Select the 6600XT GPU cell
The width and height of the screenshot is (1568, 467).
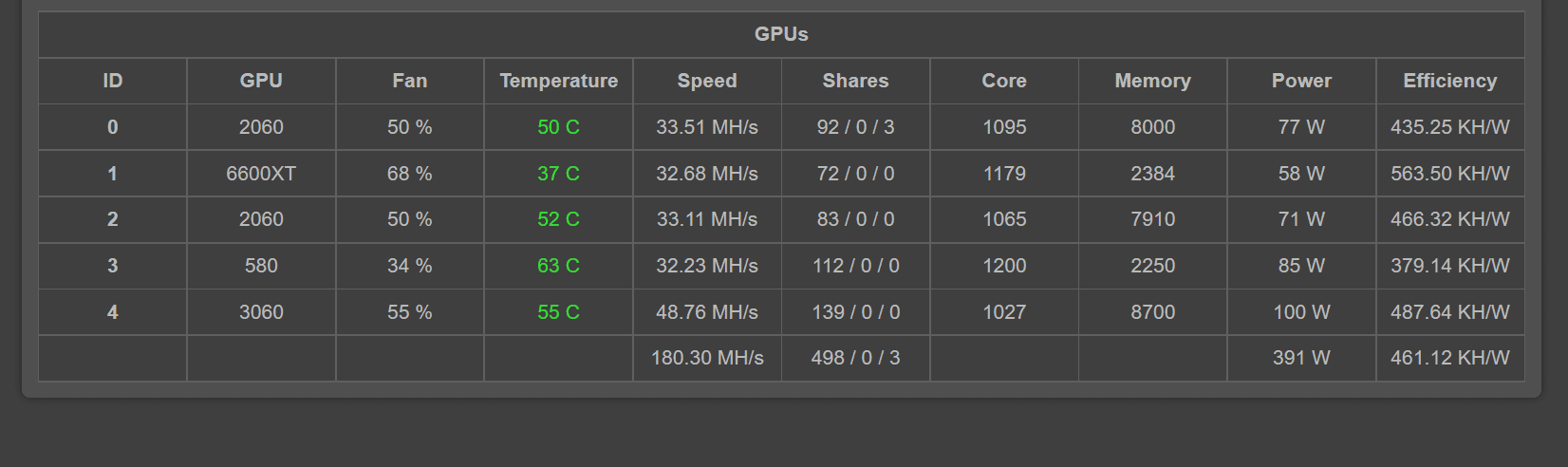pos(261,174)
